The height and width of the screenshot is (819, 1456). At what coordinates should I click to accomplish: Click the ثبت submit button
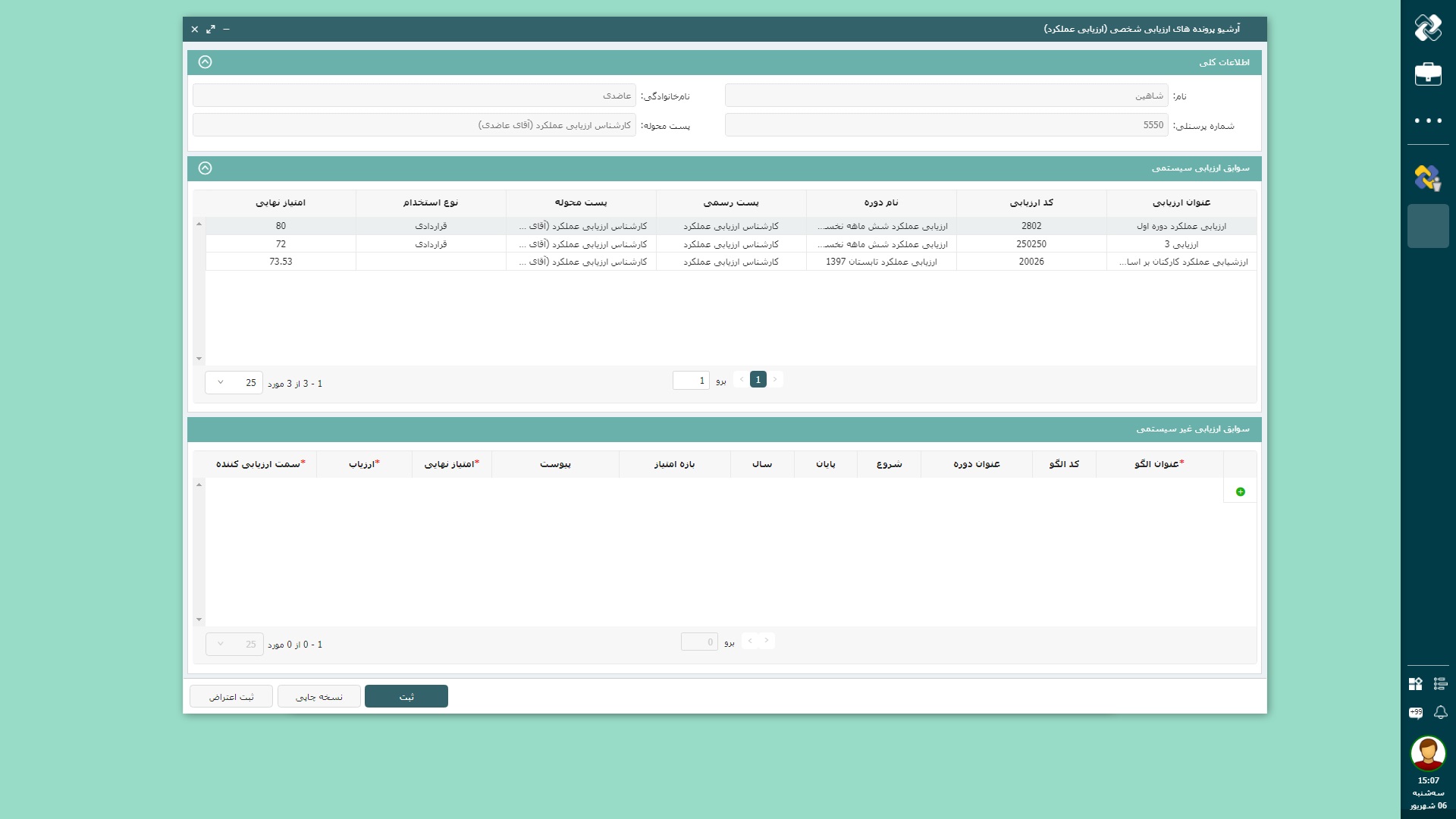[406, 696]
